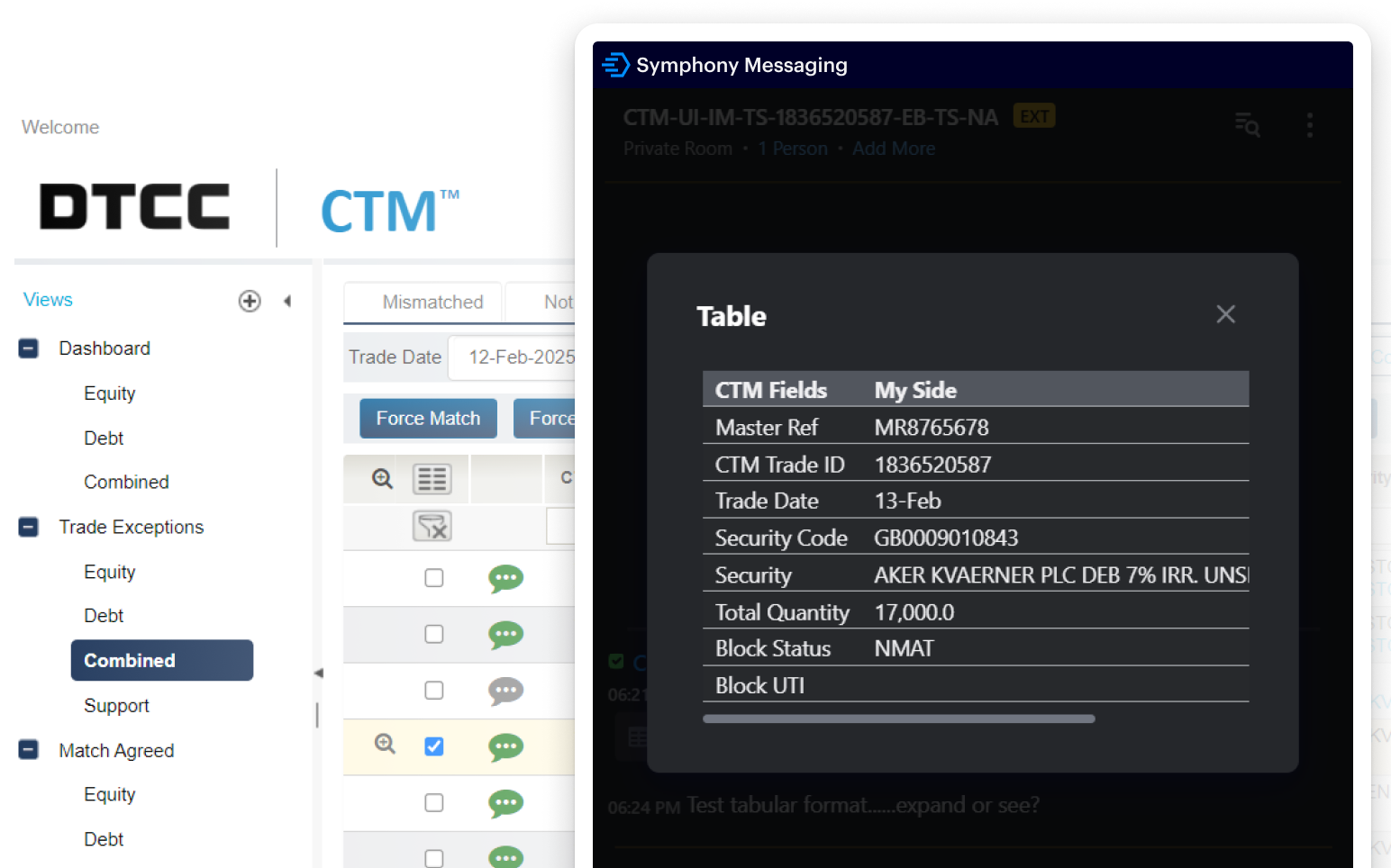
Task: Click the add view plus icon
Action: click(x=250, y=301)
